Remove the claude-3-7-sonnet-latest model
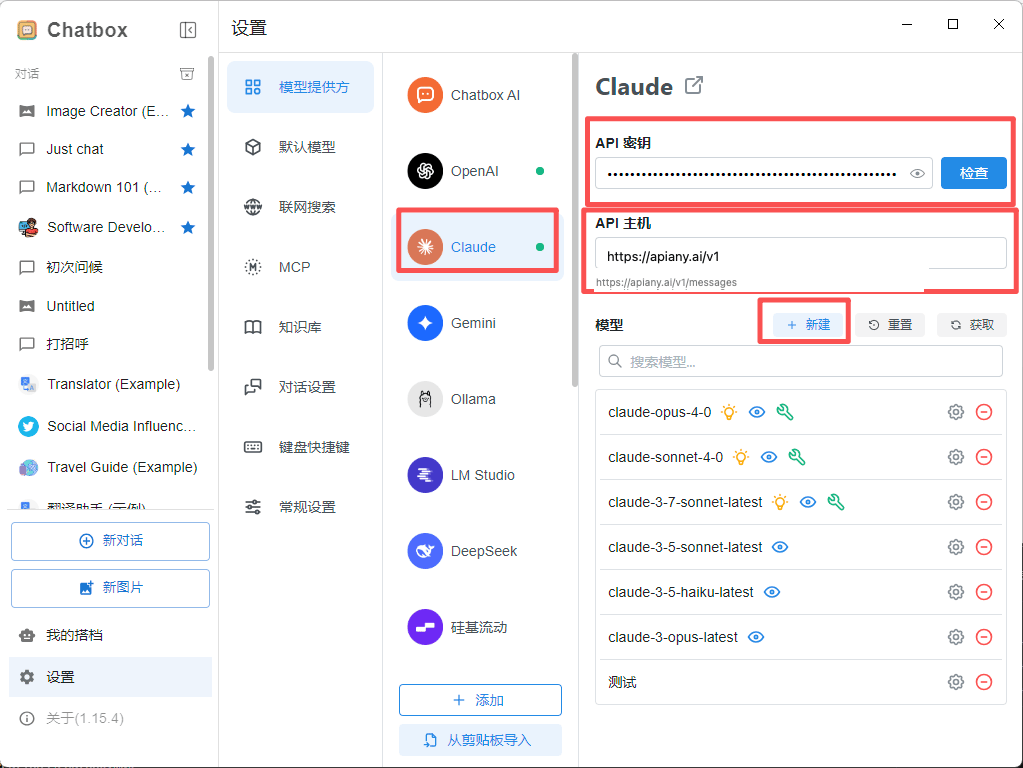 pyautogui.click(x=984, y=502)
